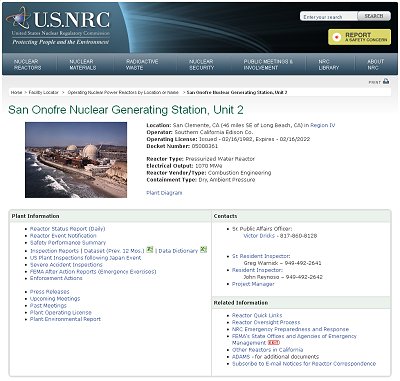The width and height of the screenshot is (400, 381).
Task: Open the NRC Library menu
Action: pyautogui.click(x=328, y=65)
